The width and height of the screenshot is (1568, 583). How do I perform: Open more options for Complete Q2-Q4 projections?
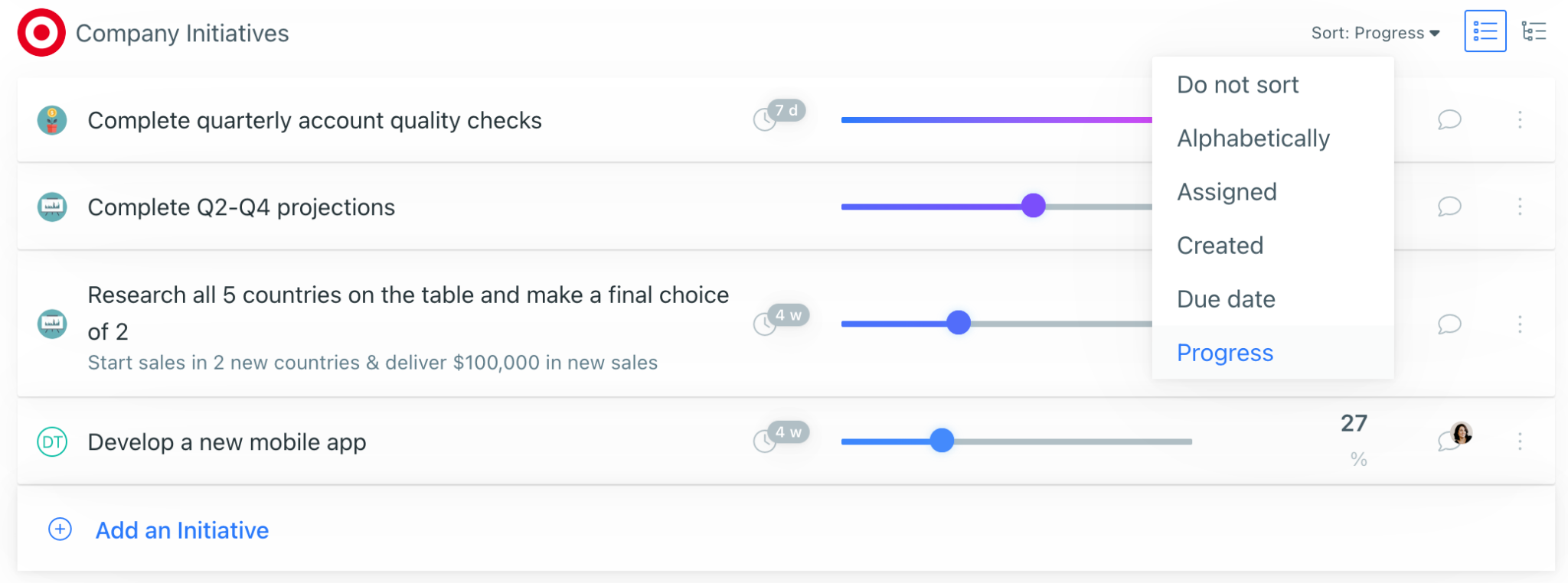[1520, 207]
